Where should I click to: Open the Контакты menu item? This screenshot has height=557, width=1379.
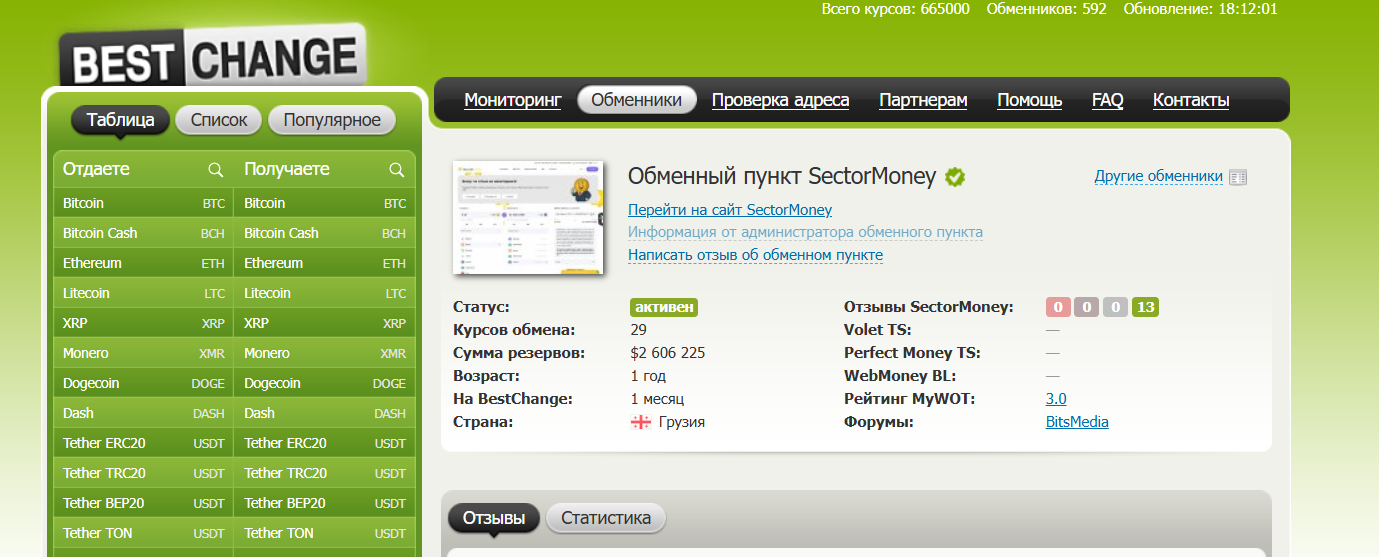(1191, 100)
